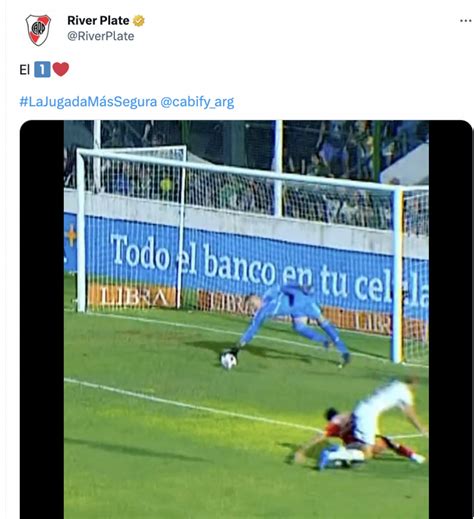Open the @cabify_arg mention
Screen dimensions: 474x519
(197, 102)
